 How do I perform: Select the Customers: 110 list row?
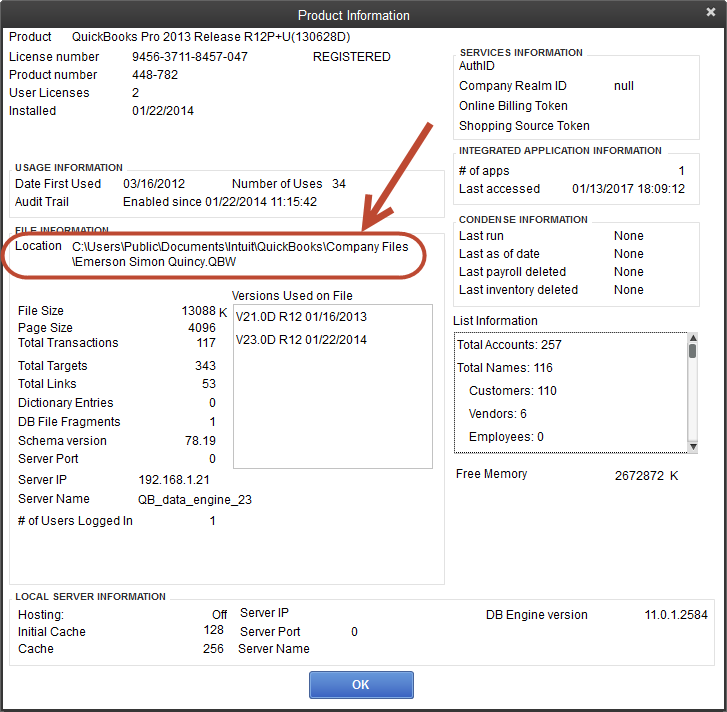[513, 391]
